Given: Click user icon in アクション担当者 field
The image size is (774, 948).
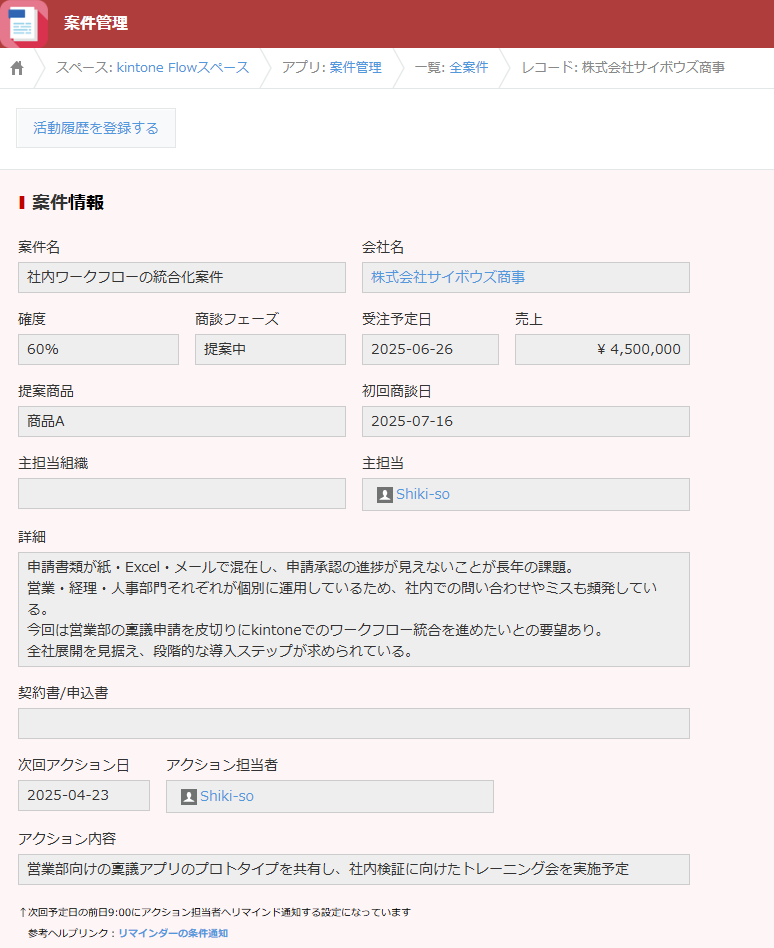Looking at the screenshot, I should [188, 797].
